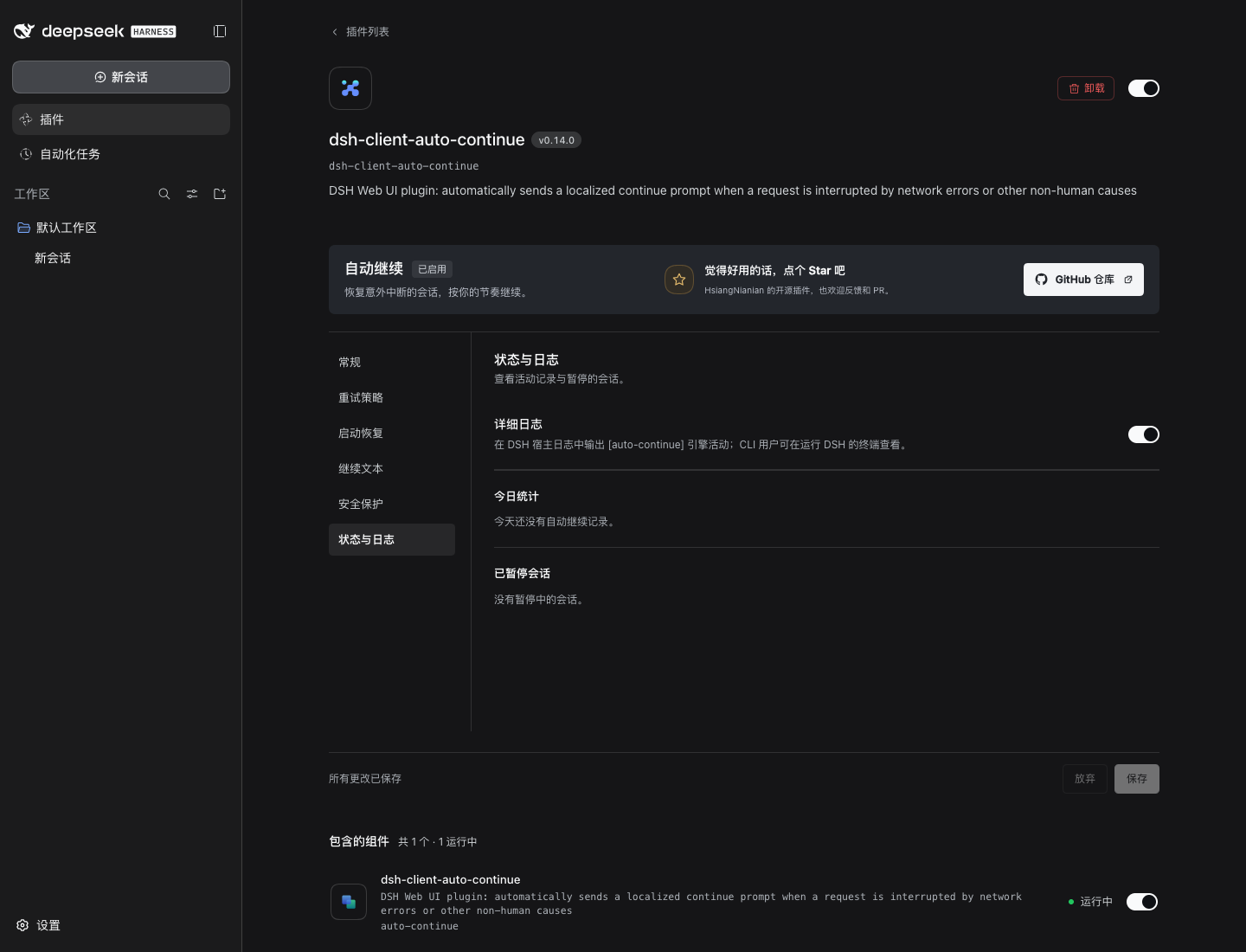The image size is (1246, 952).
Task: Click the 保存 save button
Action: coord(1137,779)
